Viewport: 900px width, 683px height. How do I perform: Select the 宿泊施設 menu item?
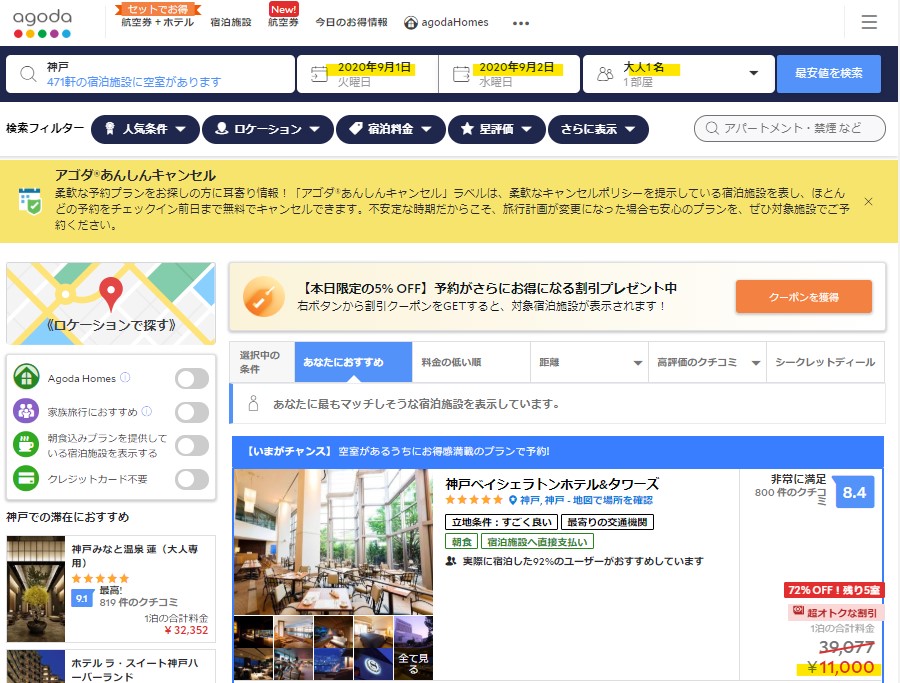pyautogui.click(x=231, y=22)
